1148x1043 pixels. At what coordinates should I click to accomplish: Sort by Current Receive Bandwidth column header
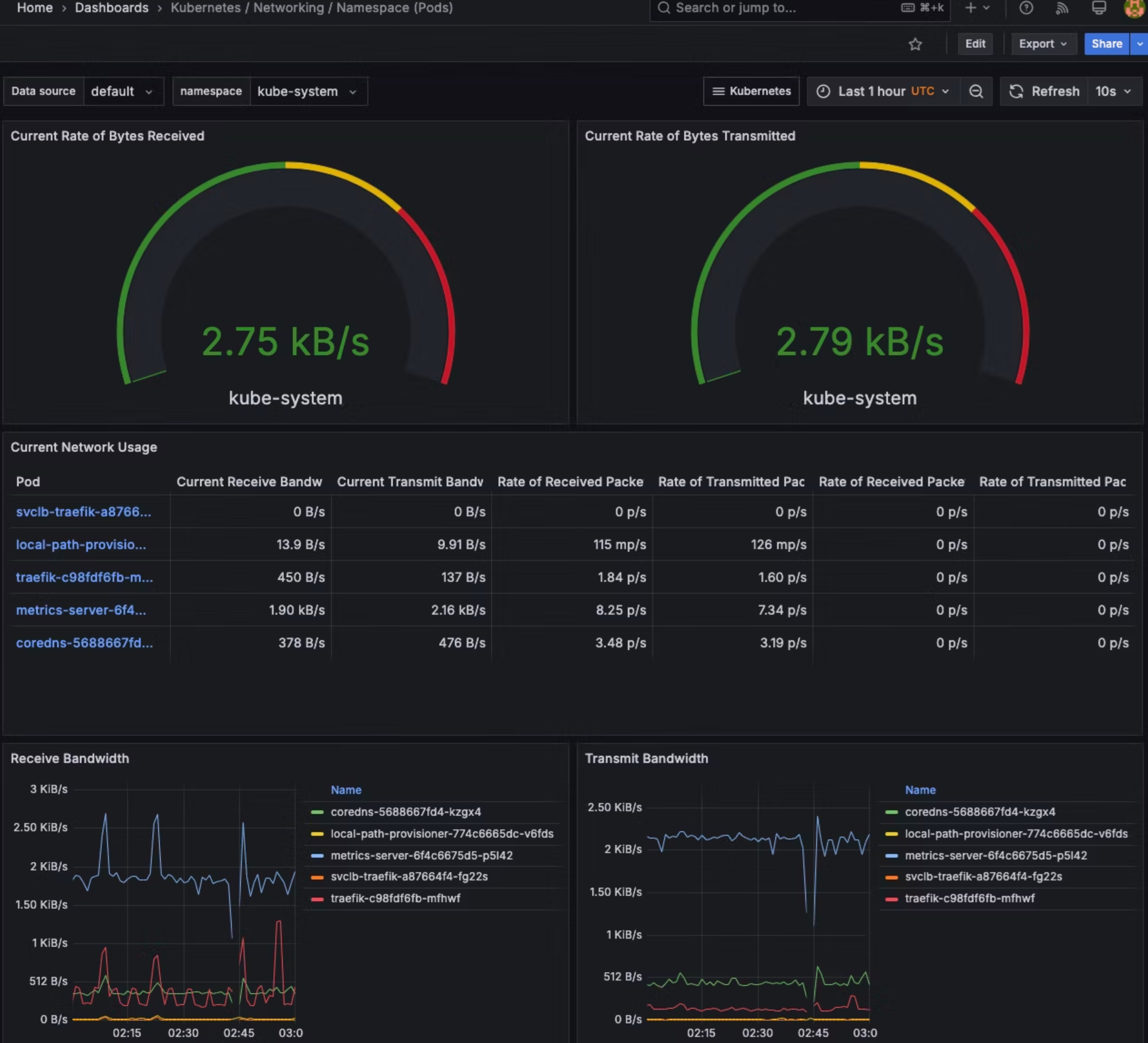point(249,482)
